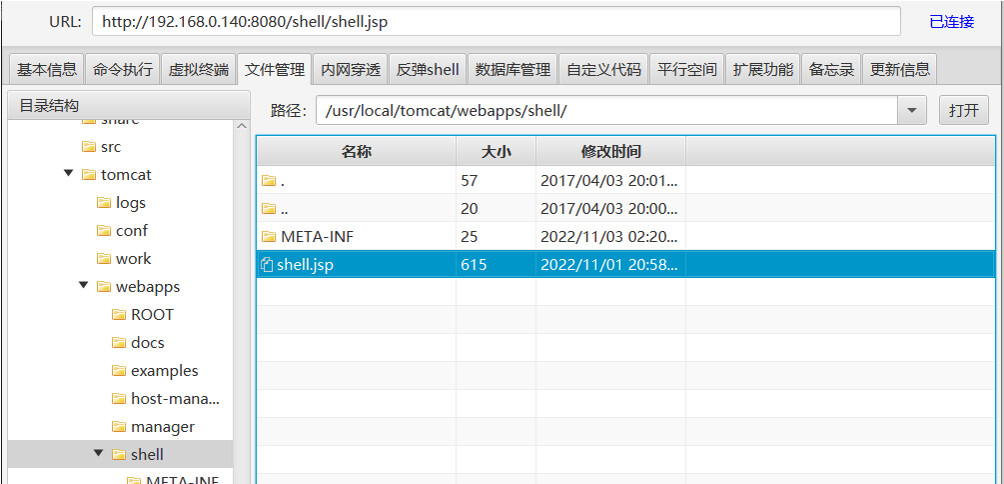Click the META-INF folder icon in file list
Viewport: 1004px width, 484px height.
click(x=269, y=237)
